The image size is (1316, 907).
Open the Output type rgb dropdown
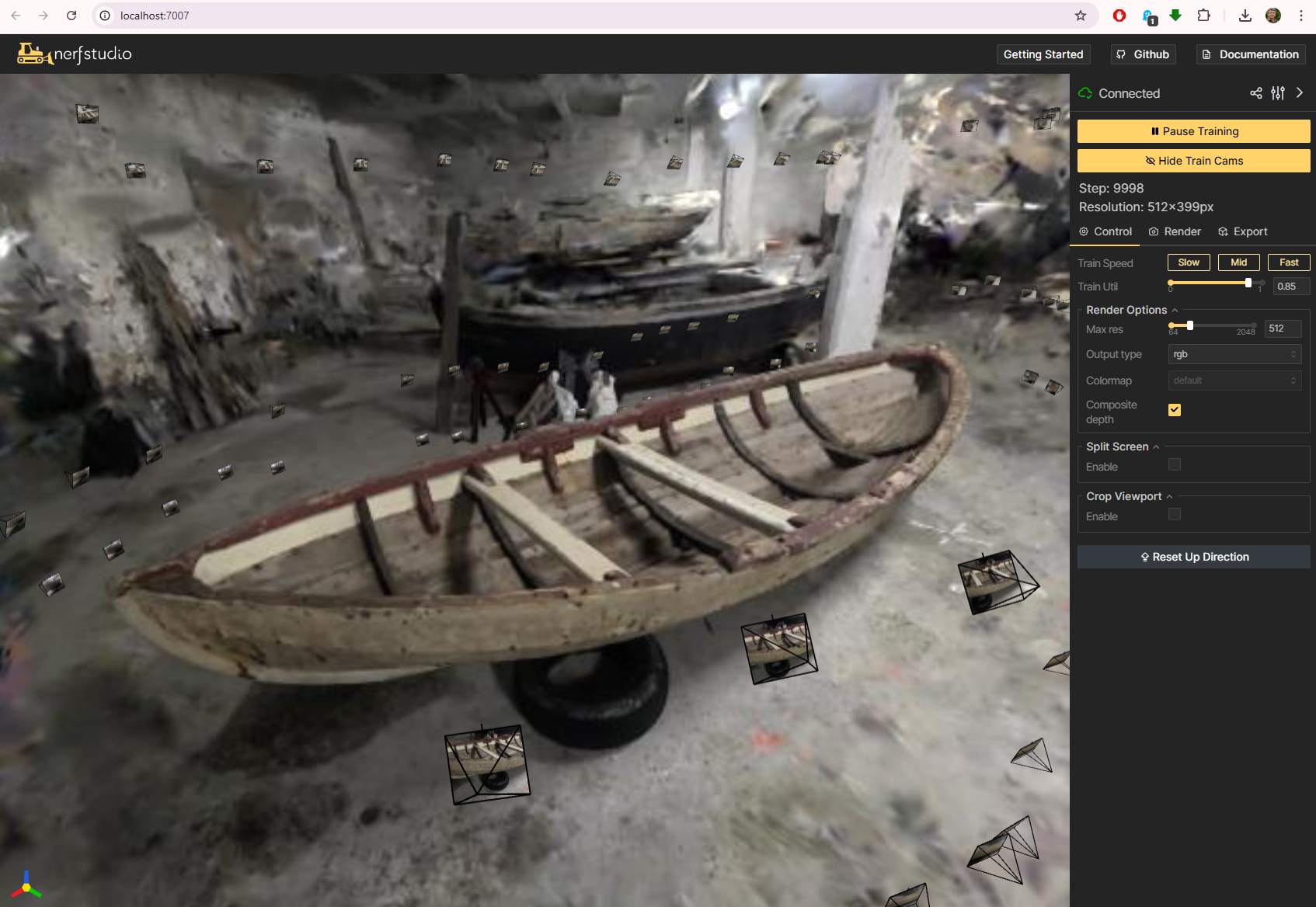click(1234, 354)
